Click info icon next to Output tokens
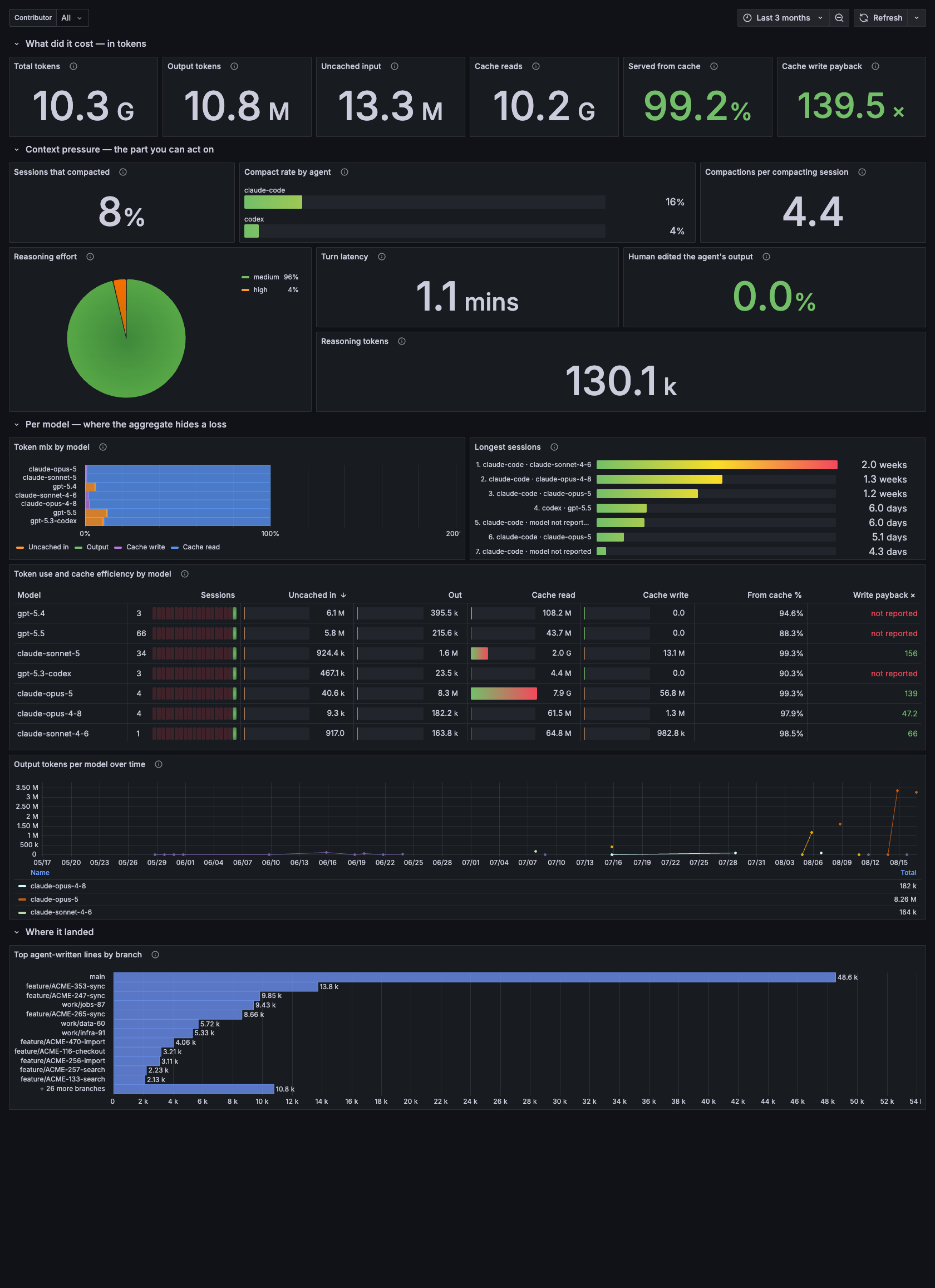The image size is (935, 1288). tap(234, 66)
